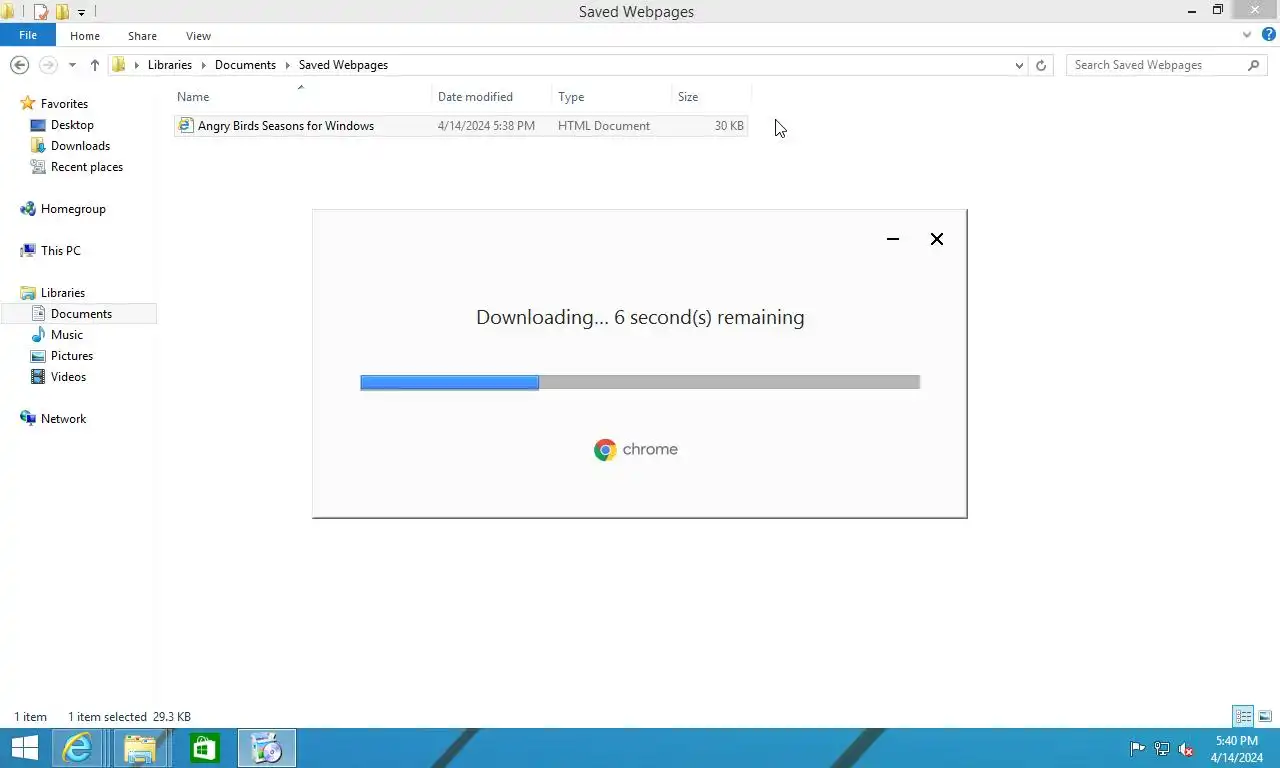Go up one folder level
The width and height of the screenshot is (1280, 768).
pos(95,65)
